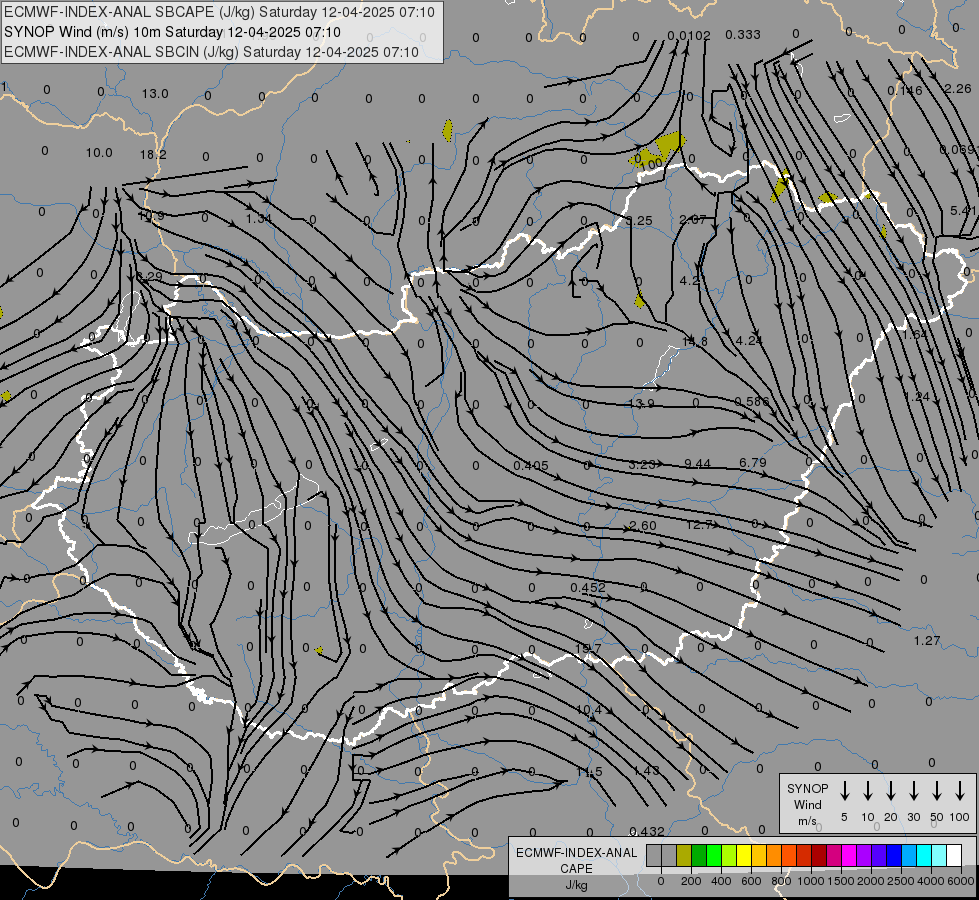Viewport: 979px width, 900px height.
Task: Click the 'SYNOP' label in the wind legend
Action: click(807, 789)
